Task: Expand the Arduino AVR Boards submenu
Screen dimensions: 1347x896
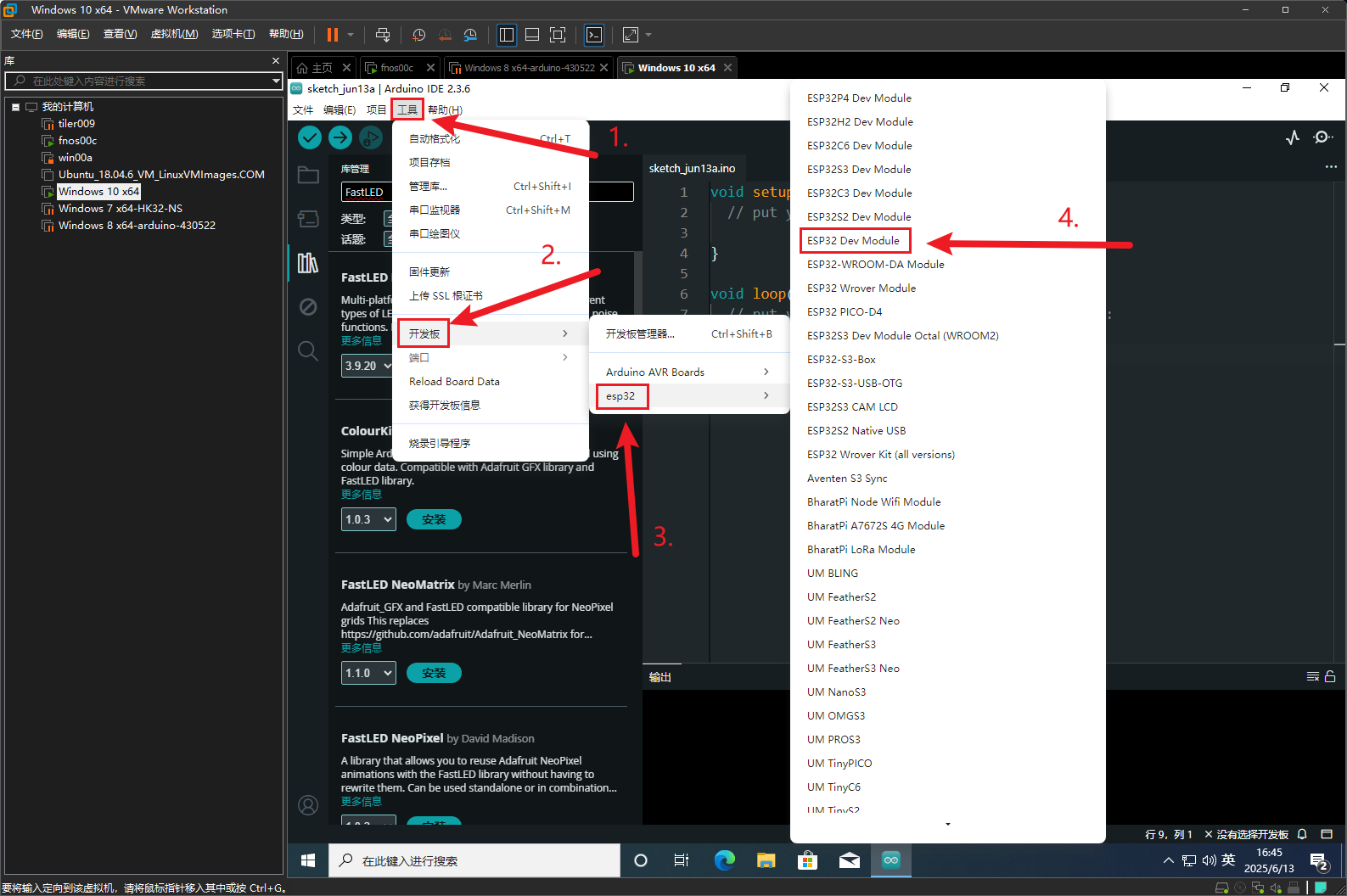Action: (x=689, y=372)
